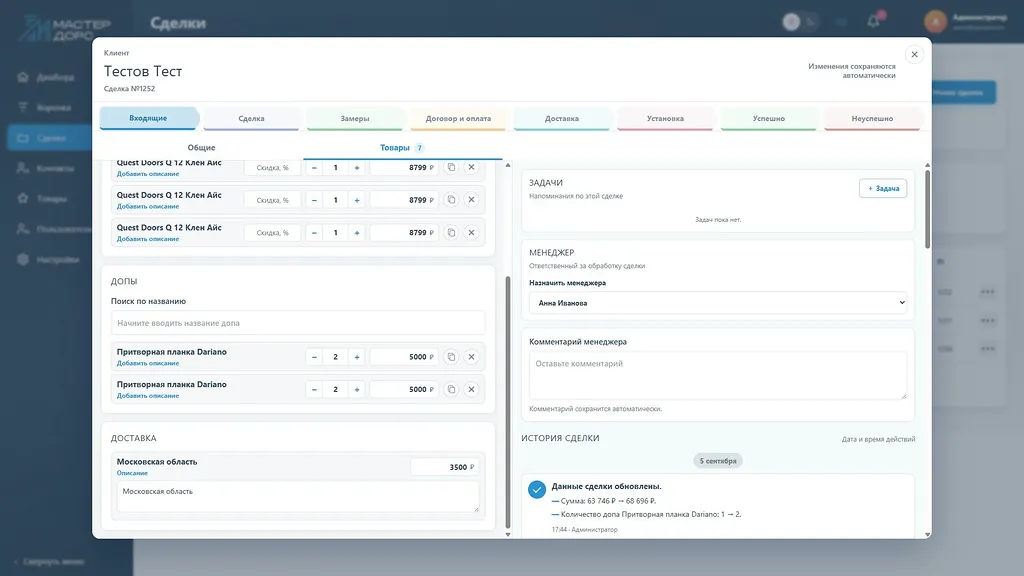This screenshot has height=576, width=1024.
Task: Duplicate the middle Quest Doors Клен Айс row
Action: (451, 200)
